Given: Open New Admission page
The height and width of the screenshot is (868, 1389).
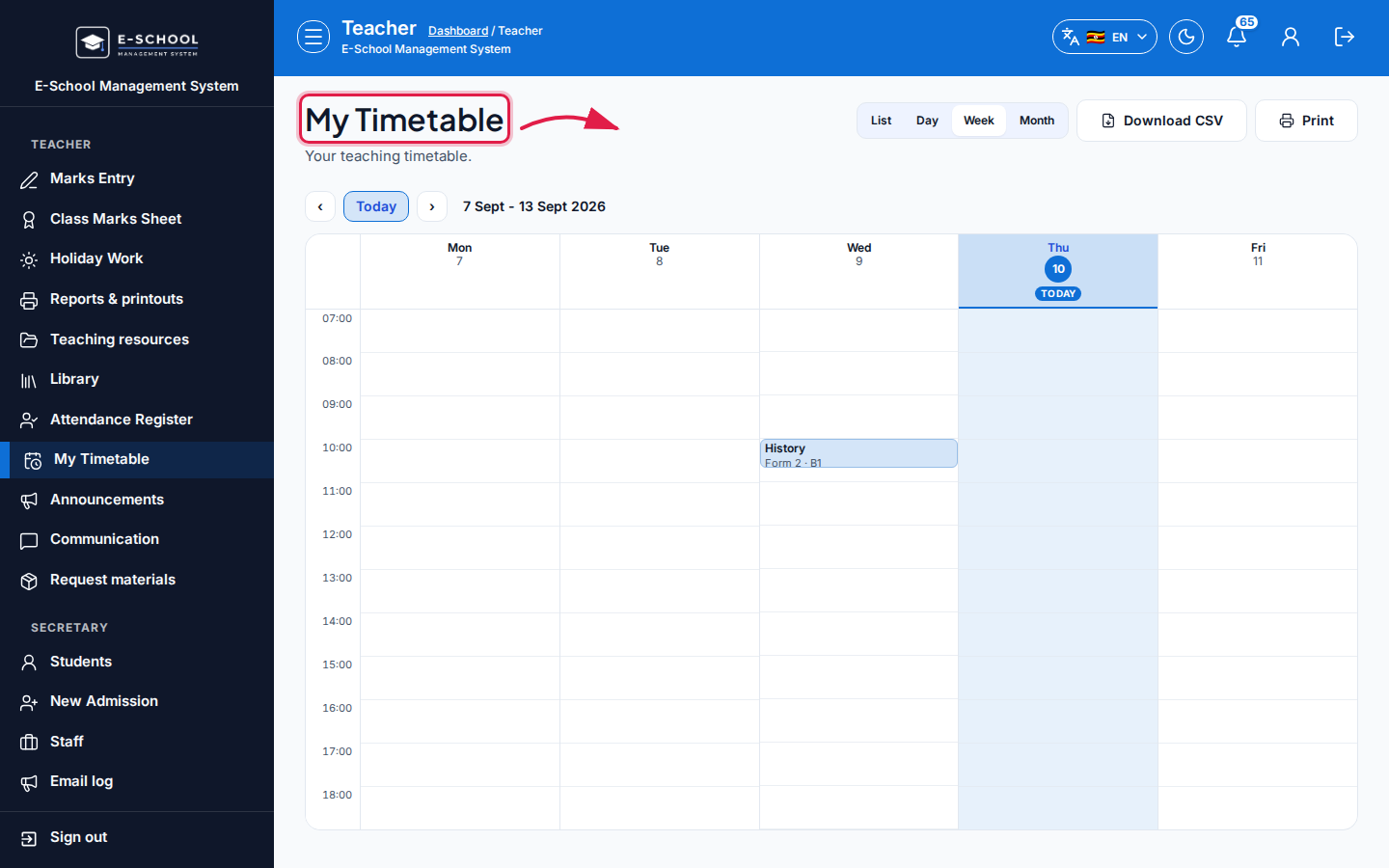Looking at the screenshot, I should coord(137,701).
